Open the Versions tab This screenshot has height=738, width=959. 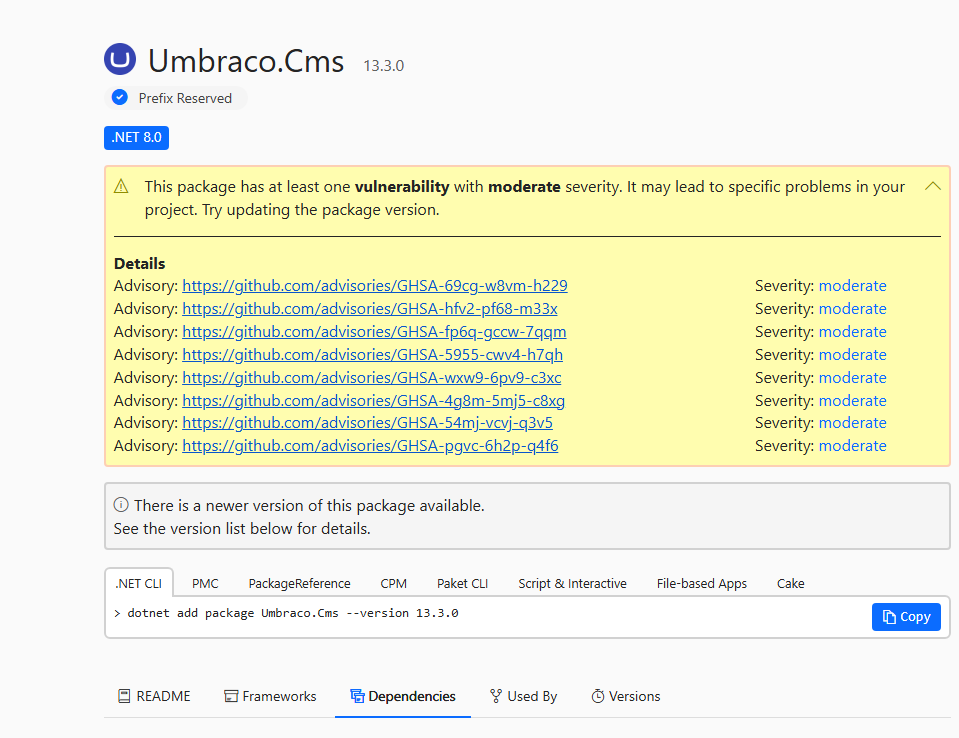625,696
